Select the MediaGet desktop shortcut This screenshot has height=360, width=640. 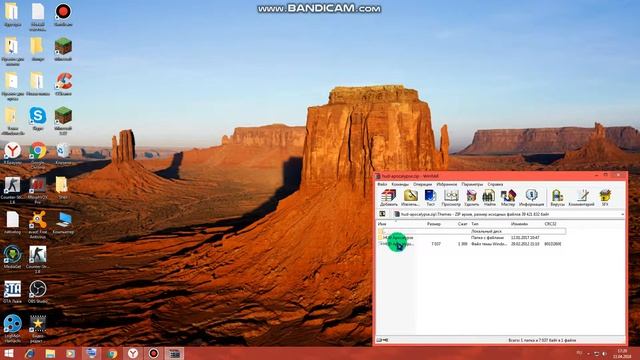12,257
